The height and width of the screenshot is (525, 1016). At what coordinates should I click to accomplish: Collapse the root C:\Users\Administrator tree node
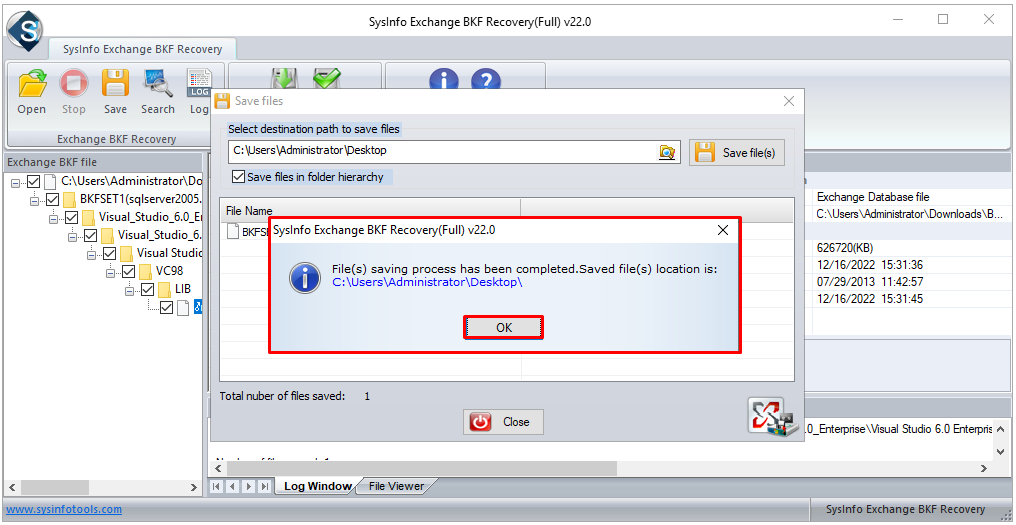16,181
